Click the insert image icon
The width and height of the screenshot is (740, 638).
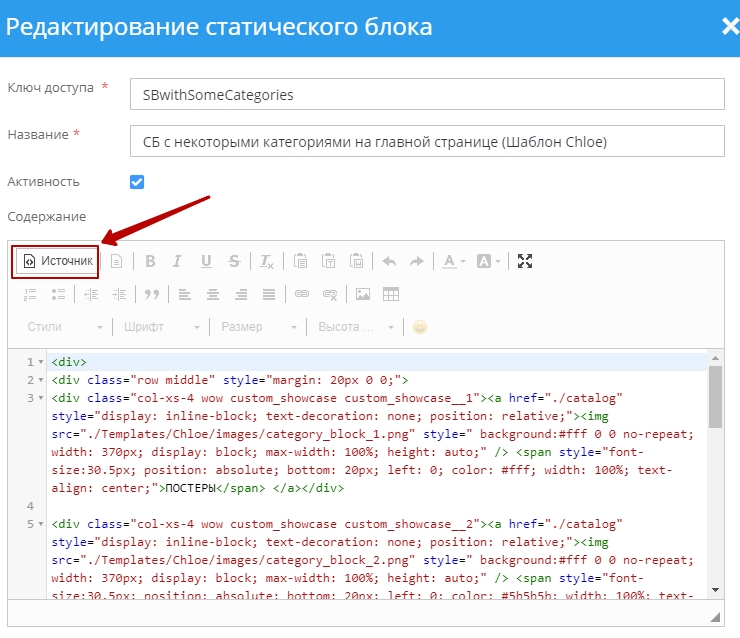(363, 294)
